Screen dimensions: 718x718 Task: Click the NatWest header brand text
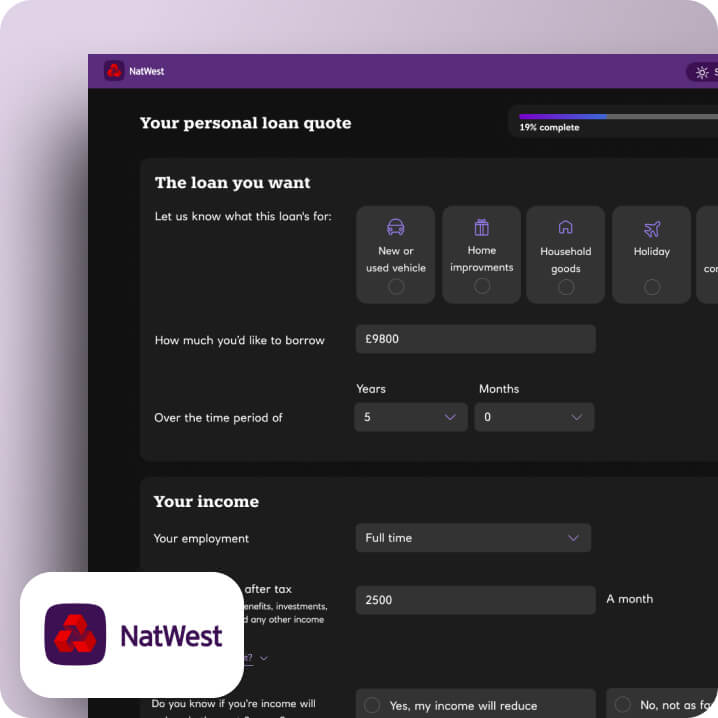pyautogui.click(x=147, y=71)
